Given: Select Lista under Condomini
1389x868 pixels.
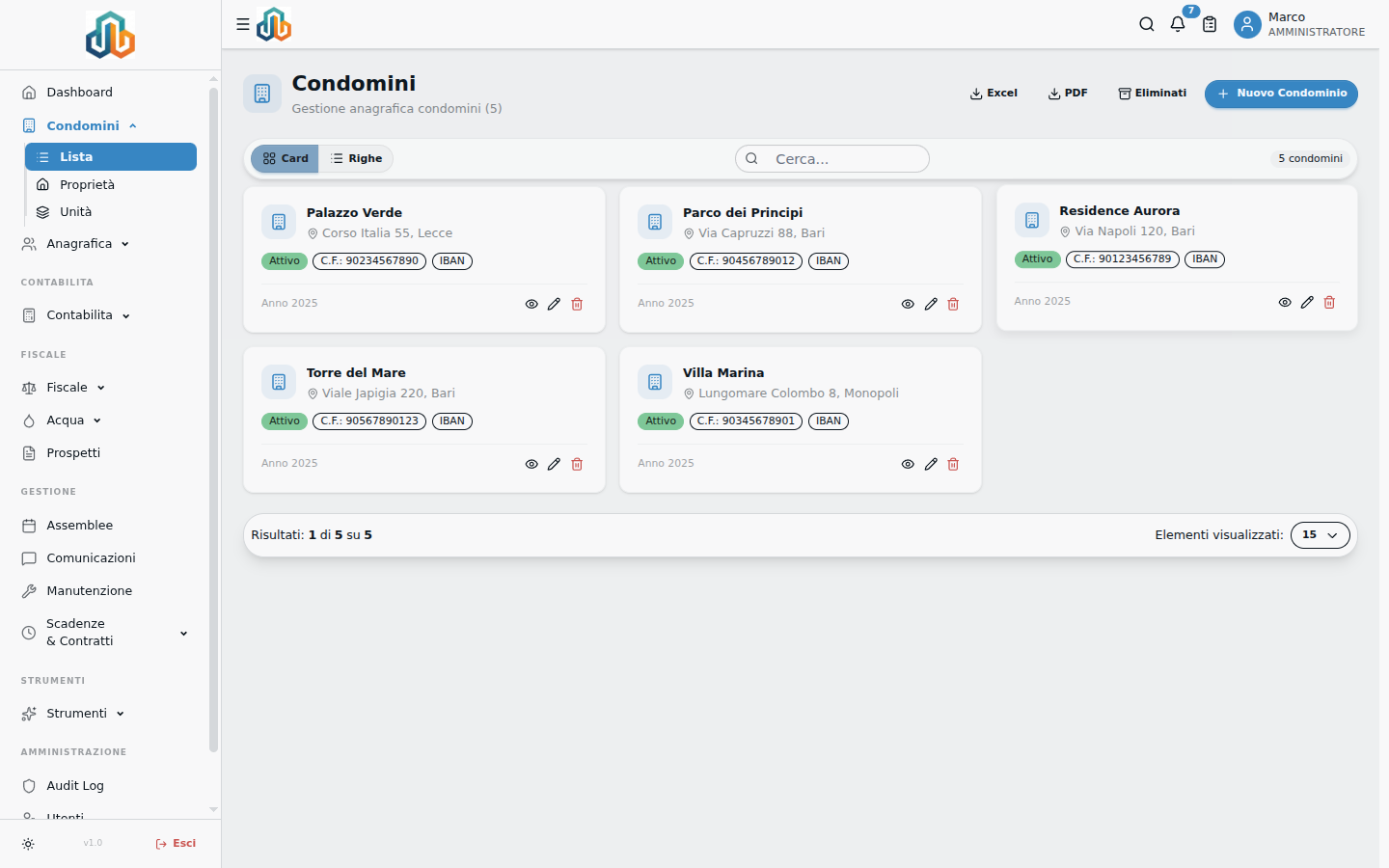Looking at the screenshot, I should click(x=111, y=157).
